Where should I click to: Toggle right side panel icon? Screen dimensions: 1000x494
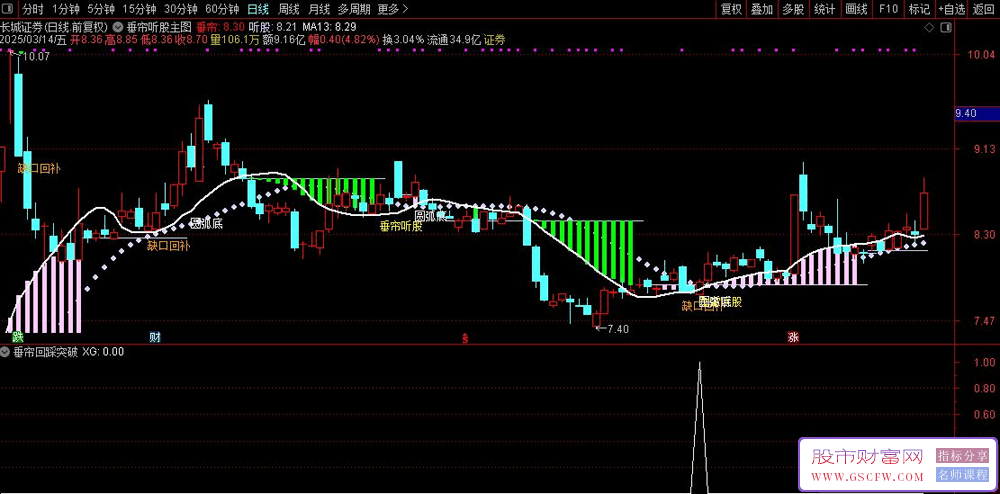(x=945, y=27)
